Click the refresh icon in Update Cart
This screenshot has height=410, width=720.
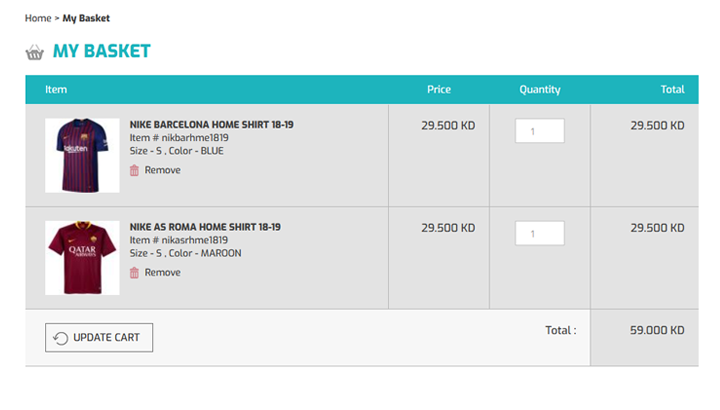click(x=61, y=338)
